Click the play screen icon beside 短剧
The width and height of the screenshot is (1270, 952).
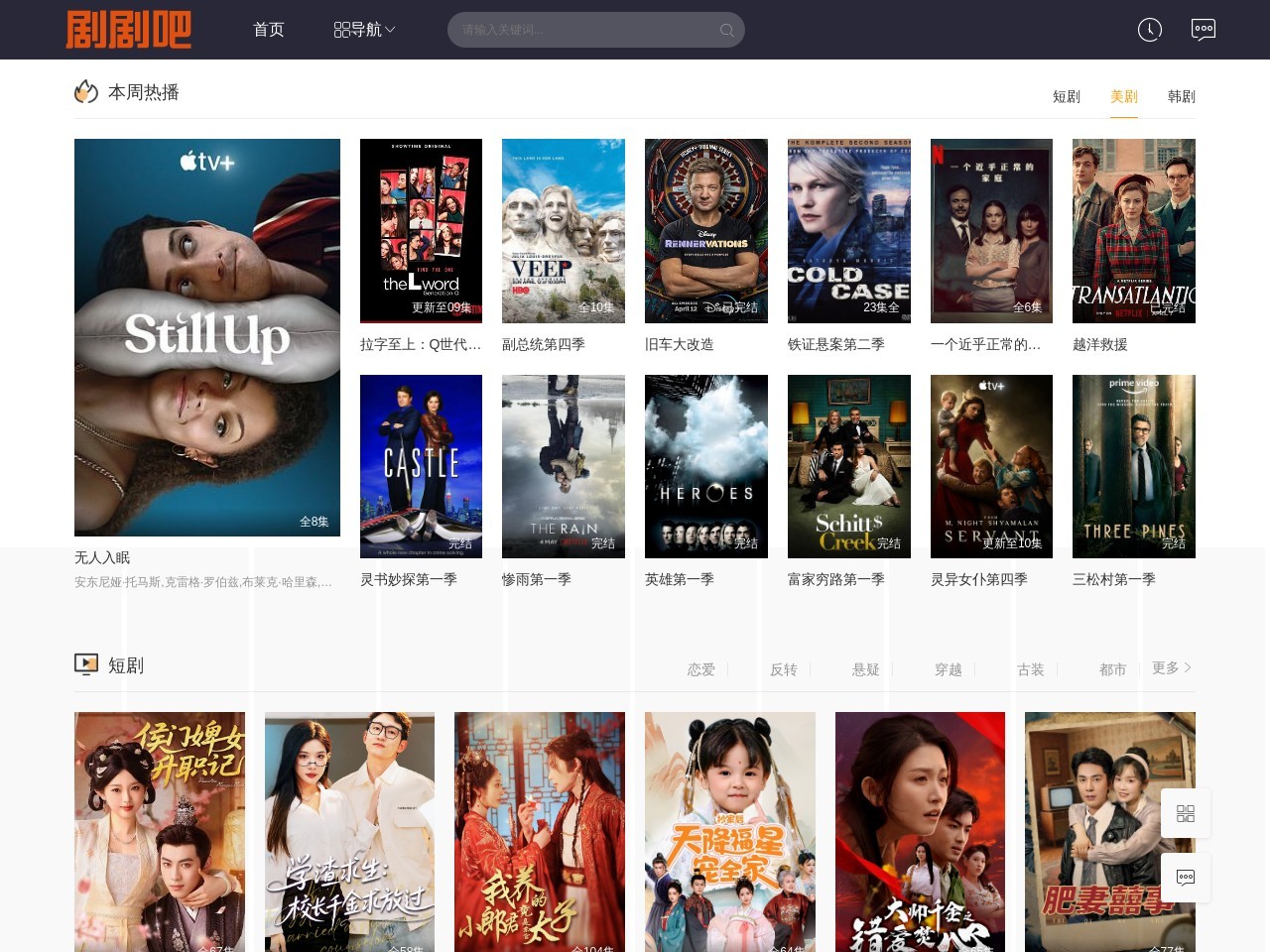click(86, 664)
